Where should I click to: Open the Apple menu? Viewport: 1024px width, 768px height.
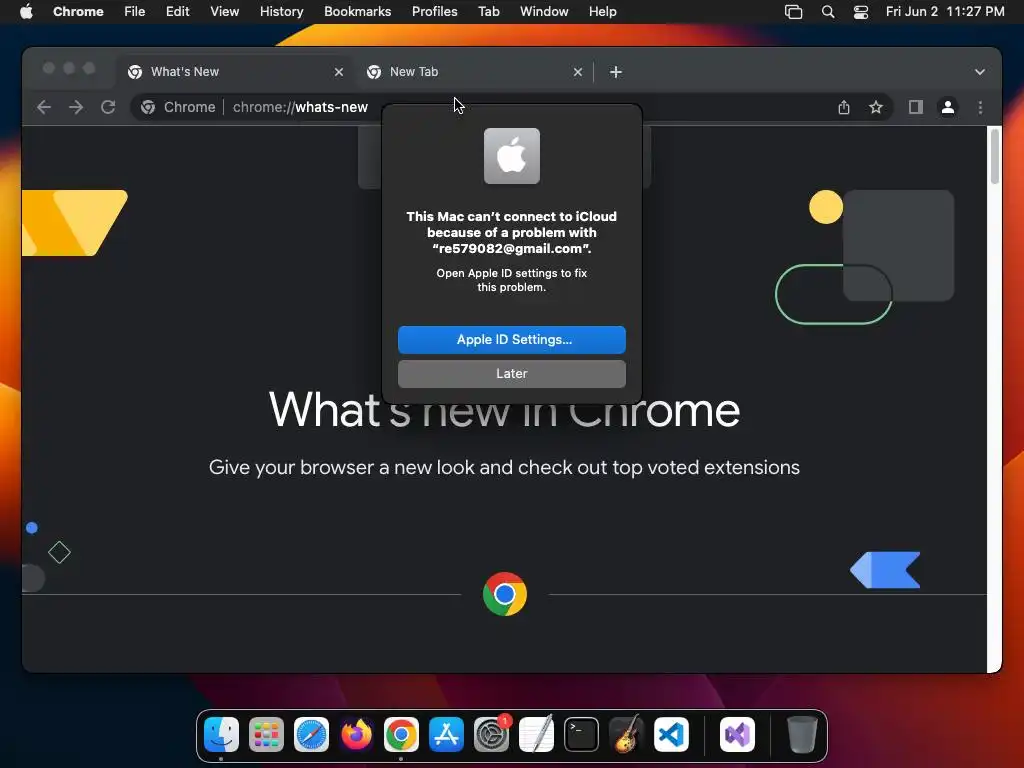point(26,12)
